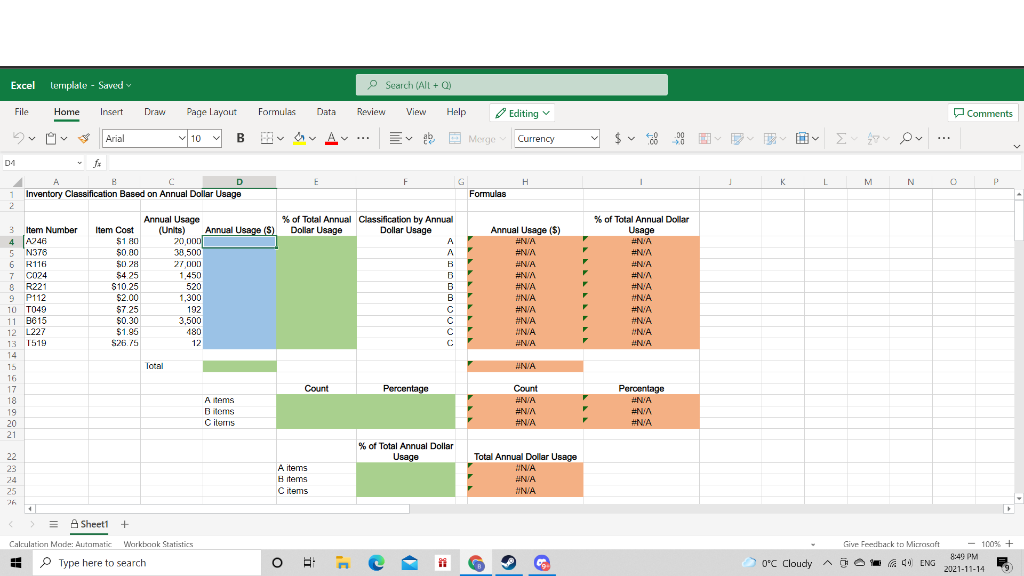Click the AutoSum icon
Viewport: 1024px width, 576px height.
point(839,139)
